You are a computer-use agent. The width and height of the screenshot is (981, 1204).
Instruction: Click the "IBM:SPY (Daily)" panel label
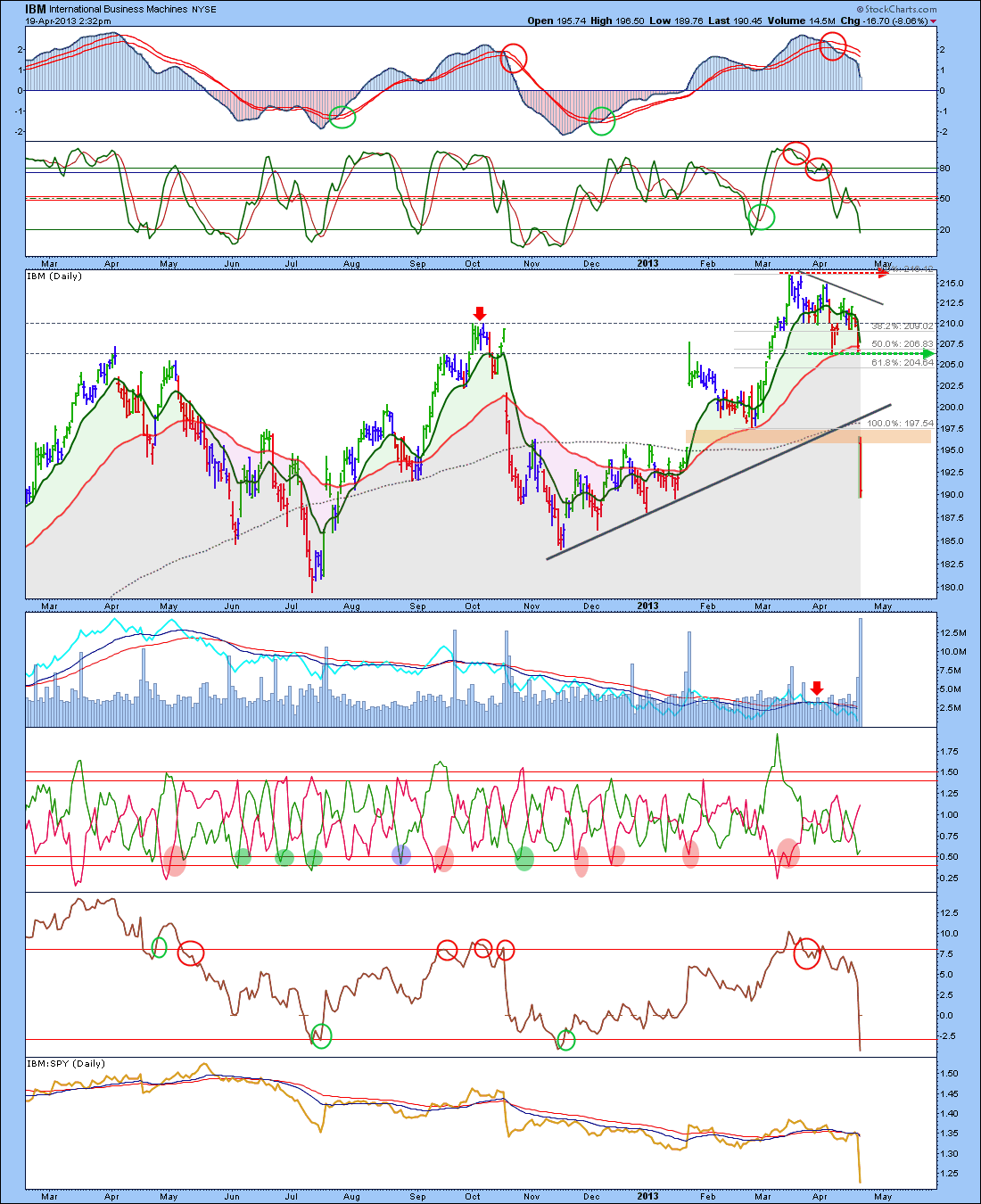coord(65,1064)
